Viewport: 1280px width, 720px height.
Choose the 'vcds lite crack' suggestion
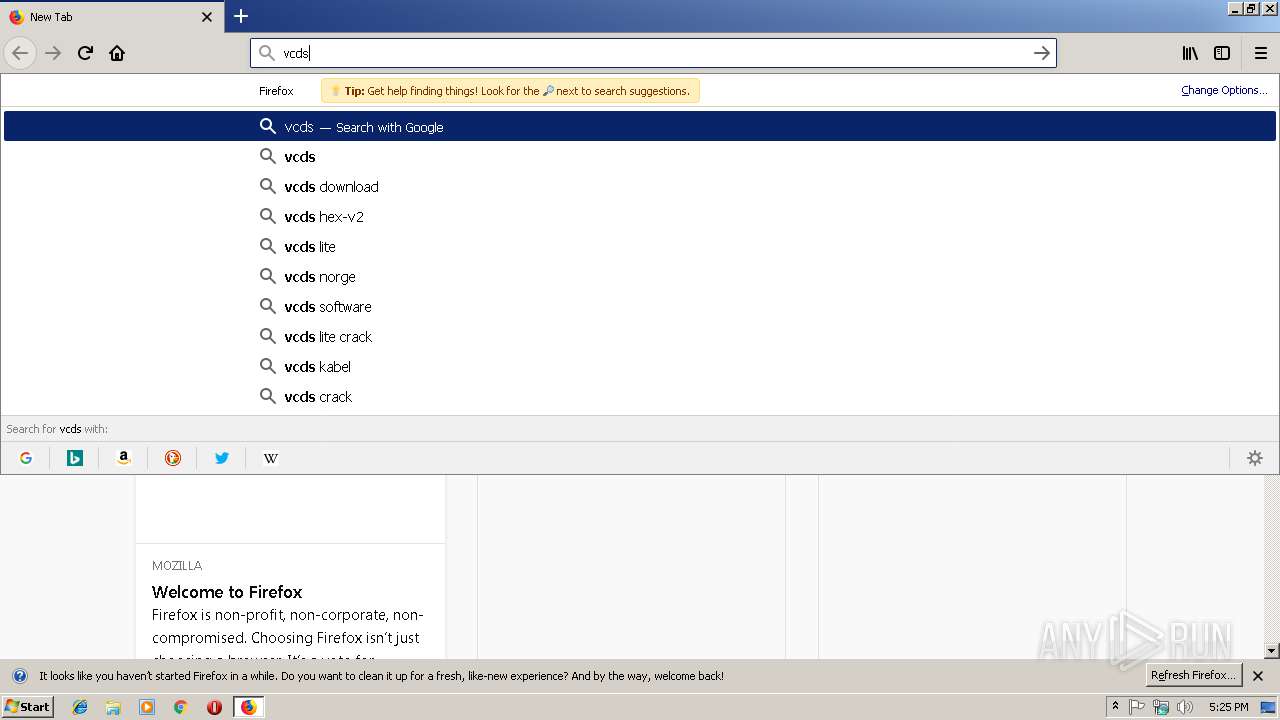(x=640, y=336)
